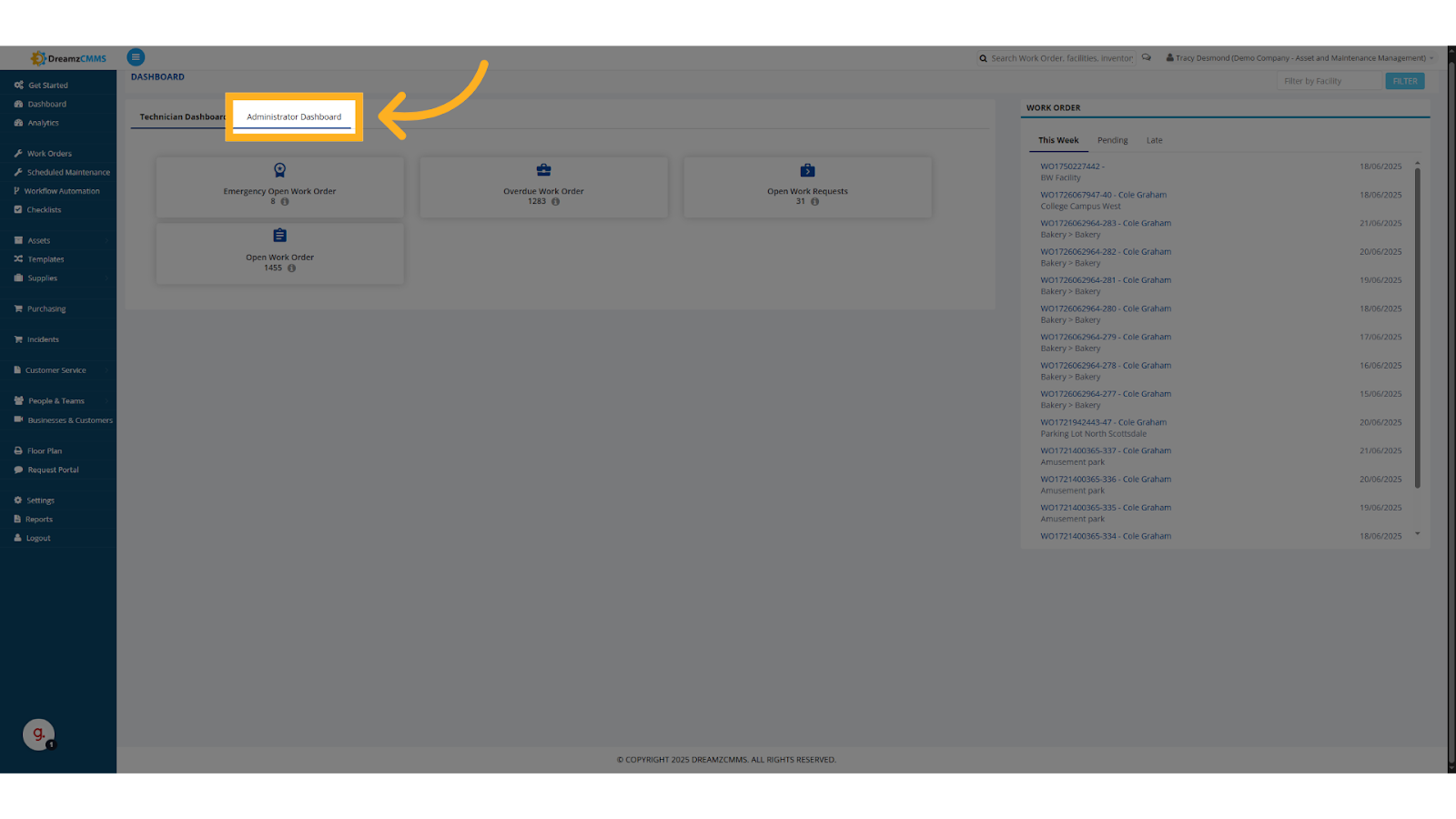
Task: Click the Open Work Order clipboard icon
Action: coord(279,236)
